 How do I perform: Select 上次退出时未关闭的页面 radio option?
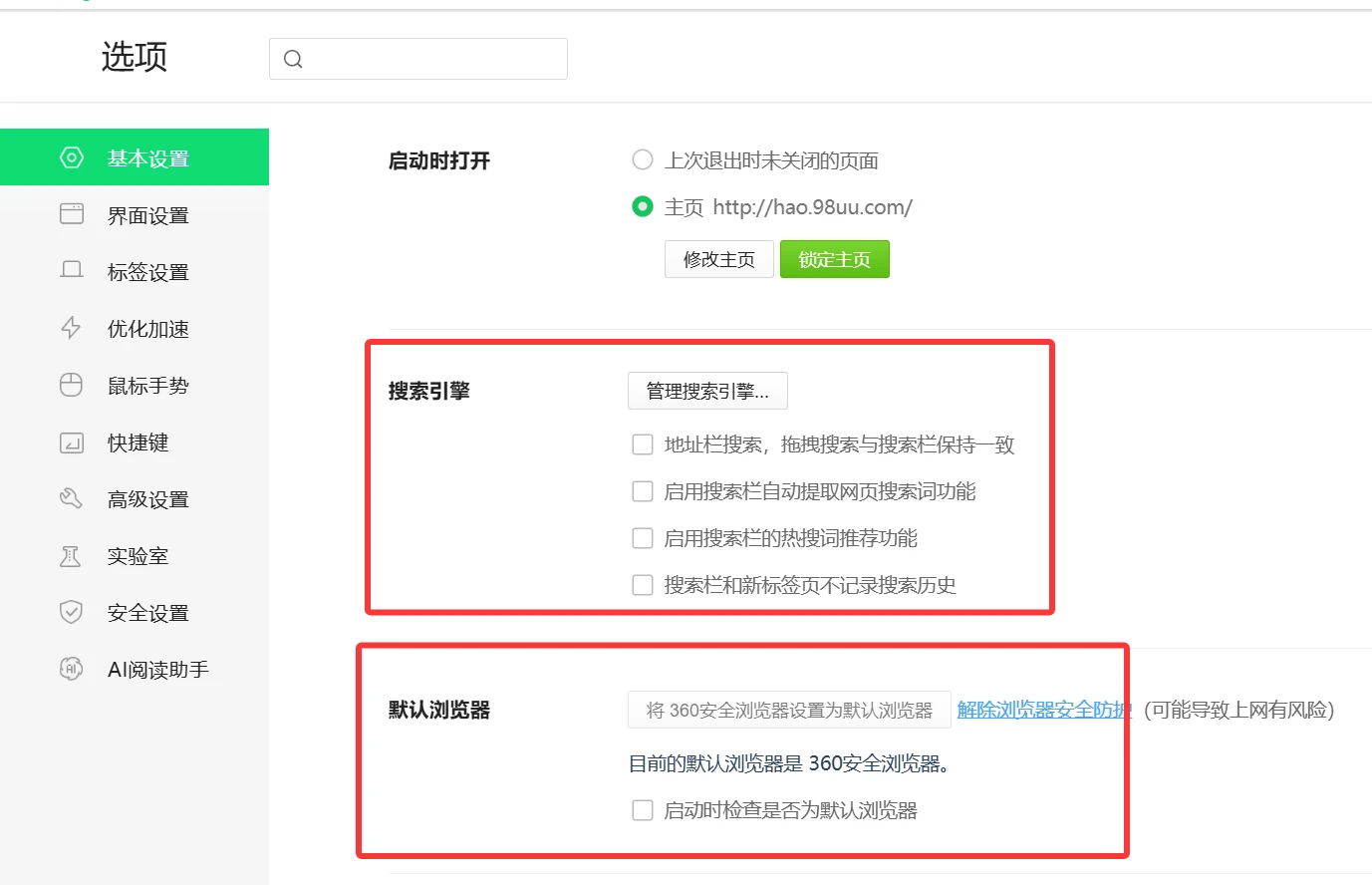[643, 159]
